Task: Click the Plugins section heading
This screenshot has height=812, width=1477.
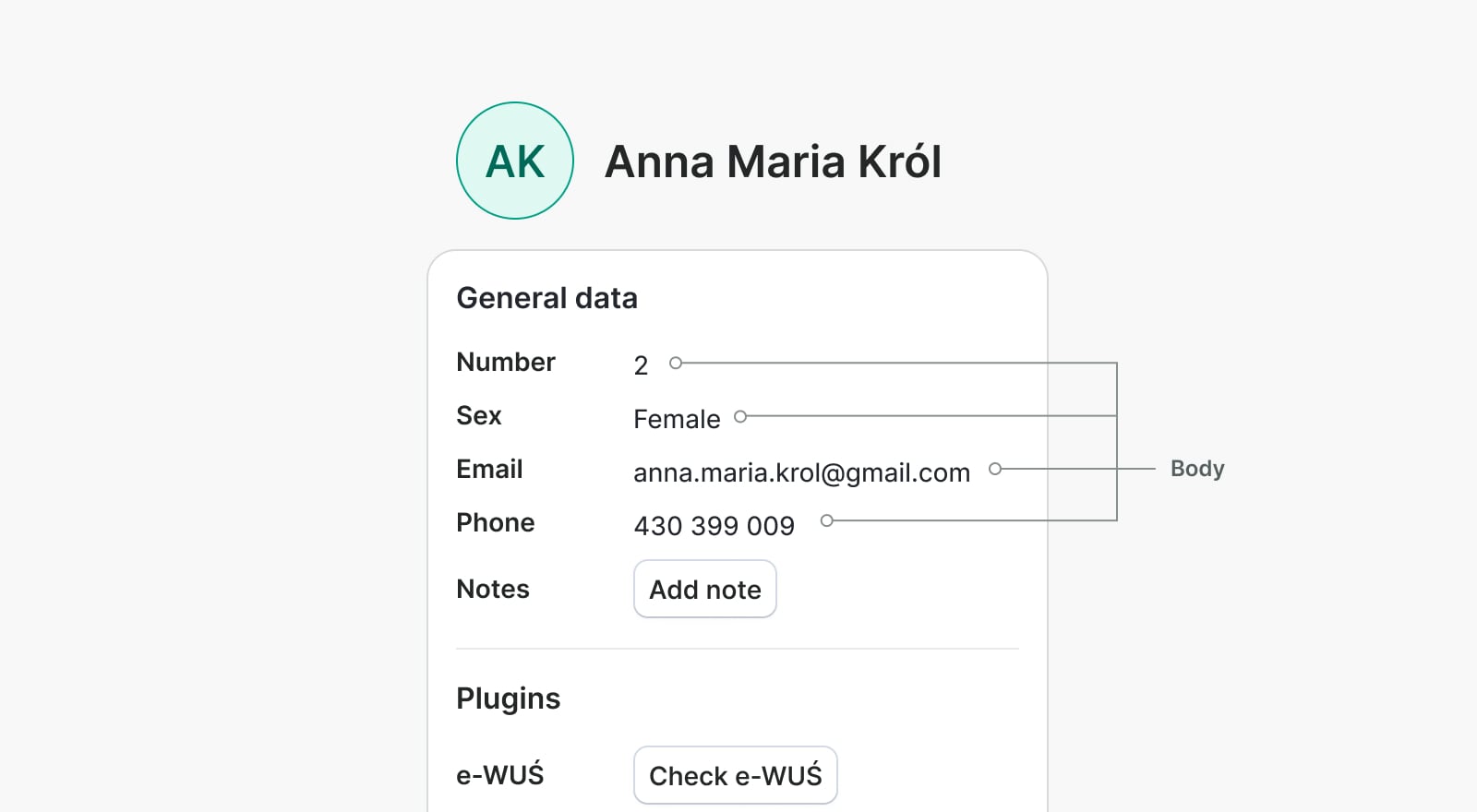Action: [509, 699]
